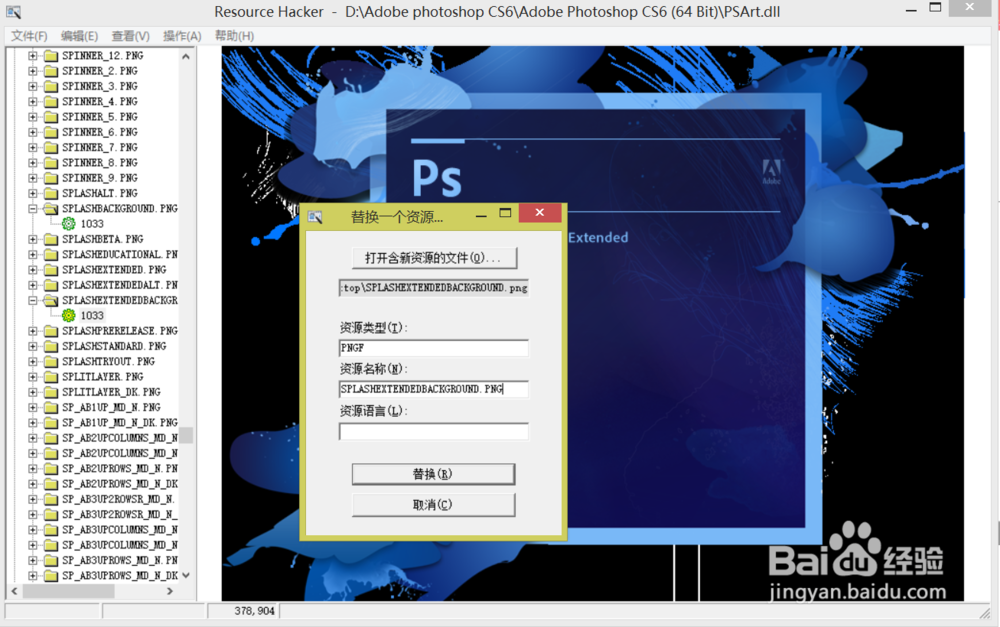Click the 替换(R) button
Viewport: 1000px width, 627px height.
tap(433, 474)
